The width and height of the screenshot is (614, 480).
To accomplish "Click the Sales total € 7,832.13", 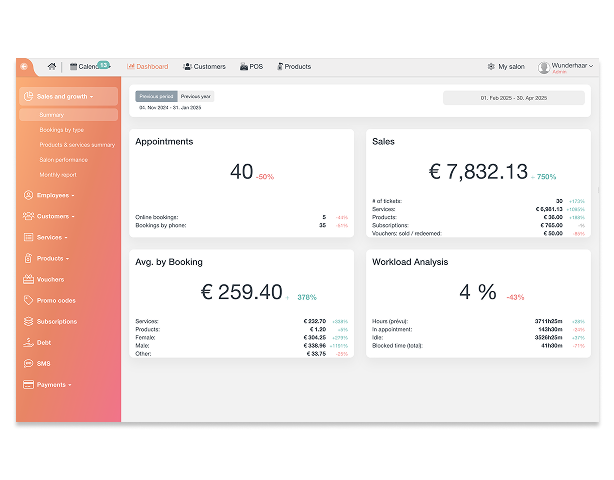I will pos(478,171).
